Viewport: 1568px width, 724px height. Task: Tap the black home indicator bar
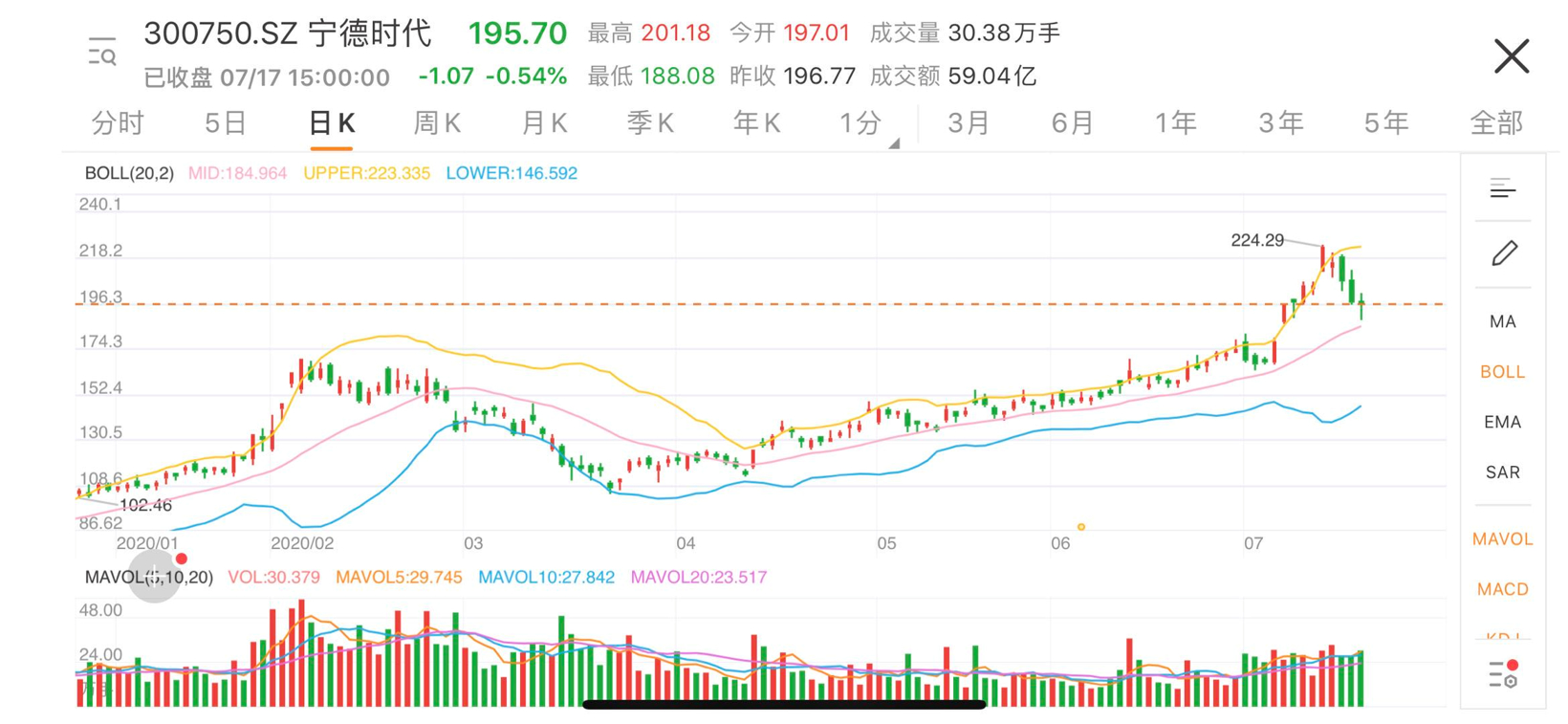(x=784, y=705)
